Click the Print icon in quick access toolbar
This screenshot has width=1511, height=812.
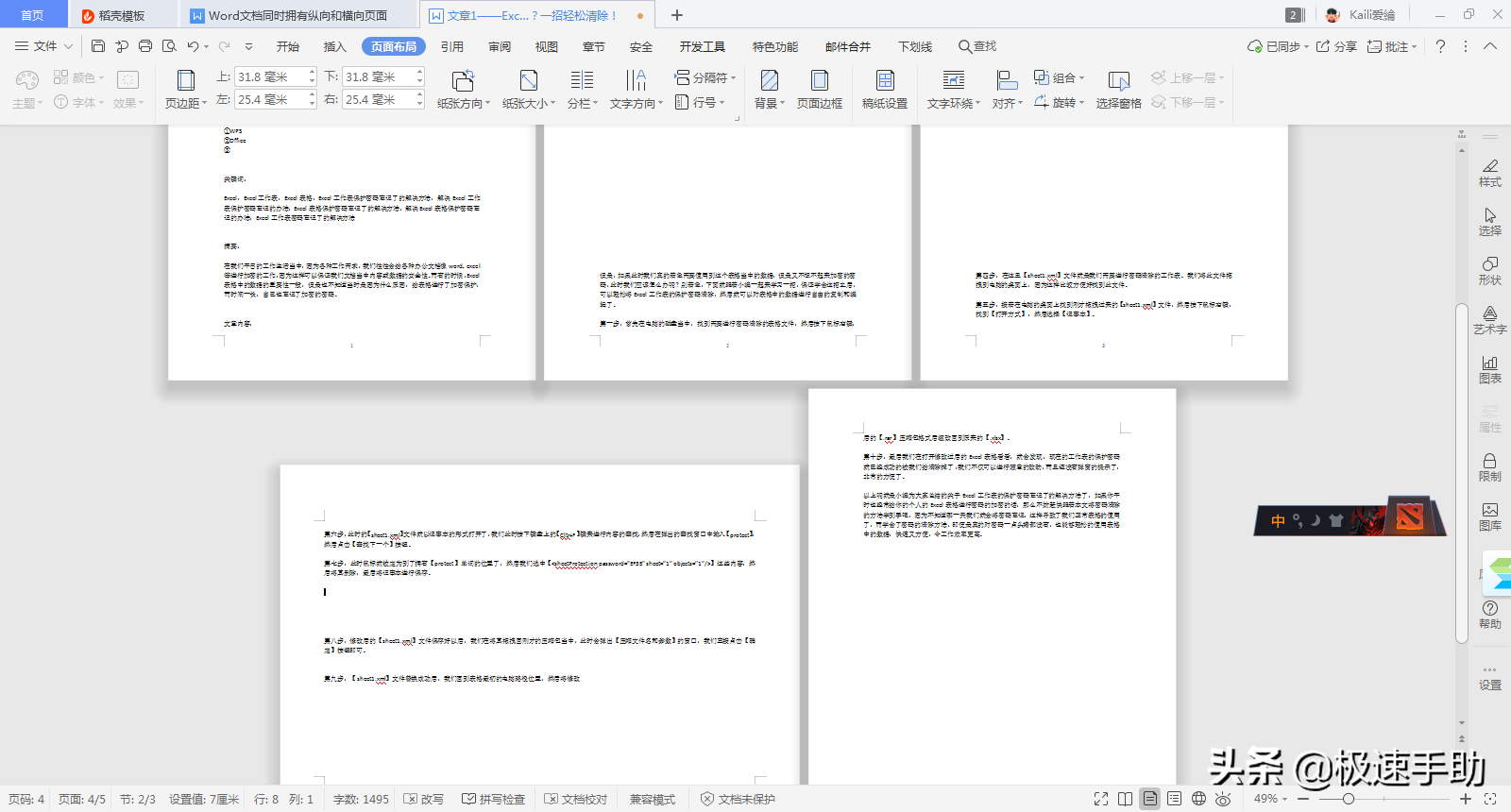tap(145, 46)
